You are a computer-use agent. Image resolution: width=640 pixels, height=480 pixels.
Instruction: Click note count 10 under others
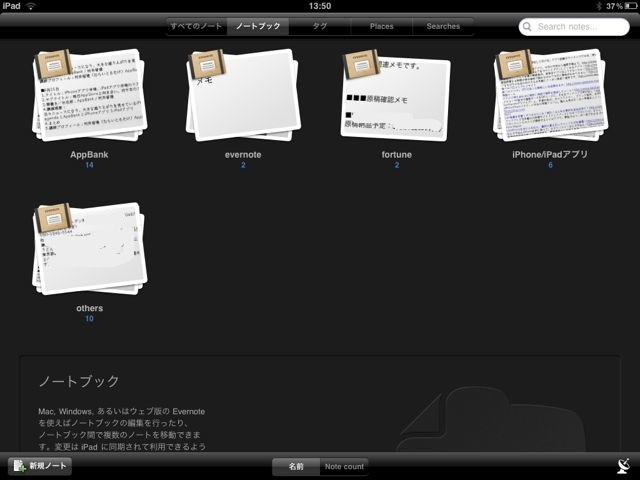(89, 318)
